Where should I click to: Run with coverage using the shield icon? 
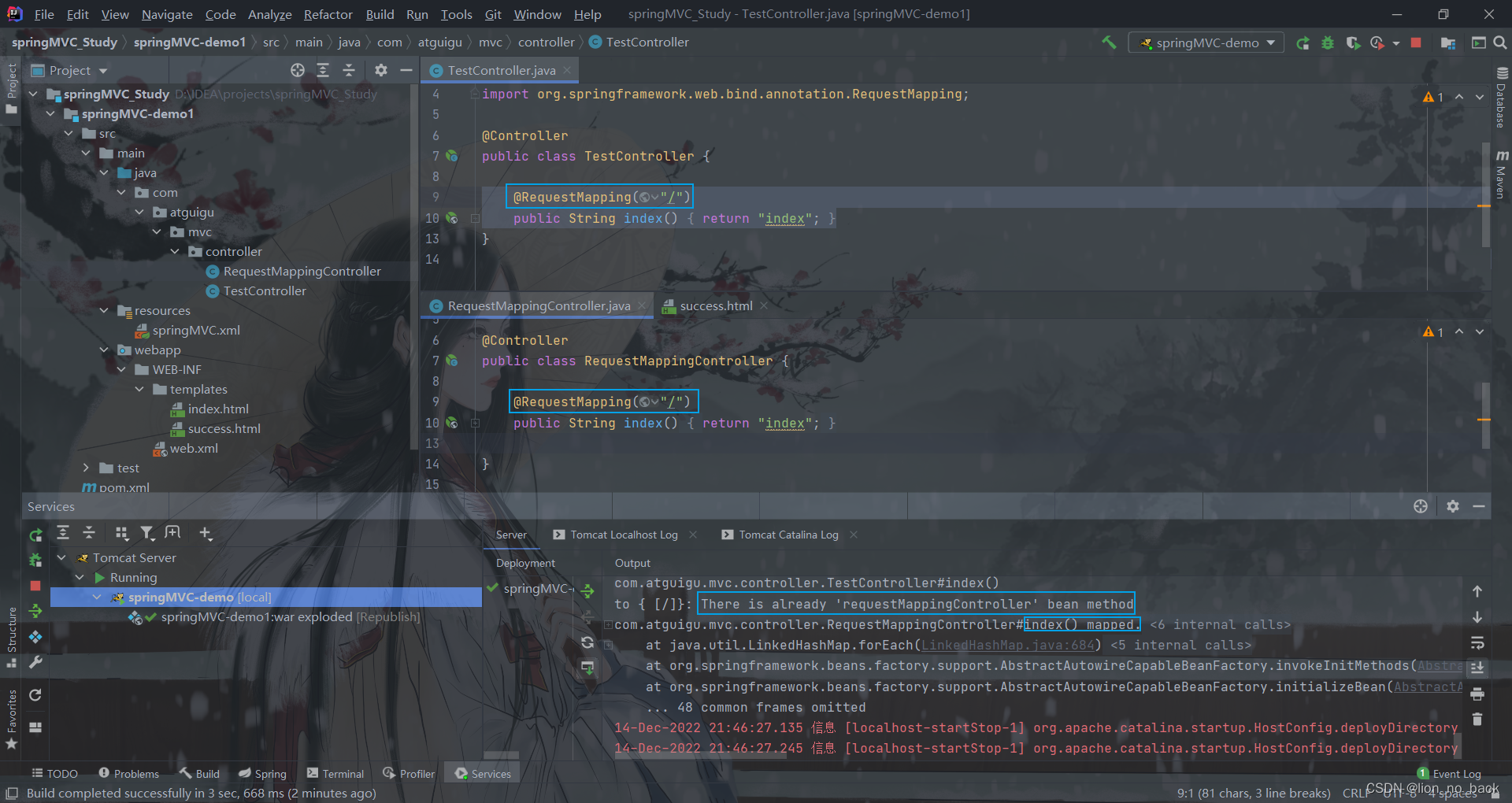click(1353, 43)
